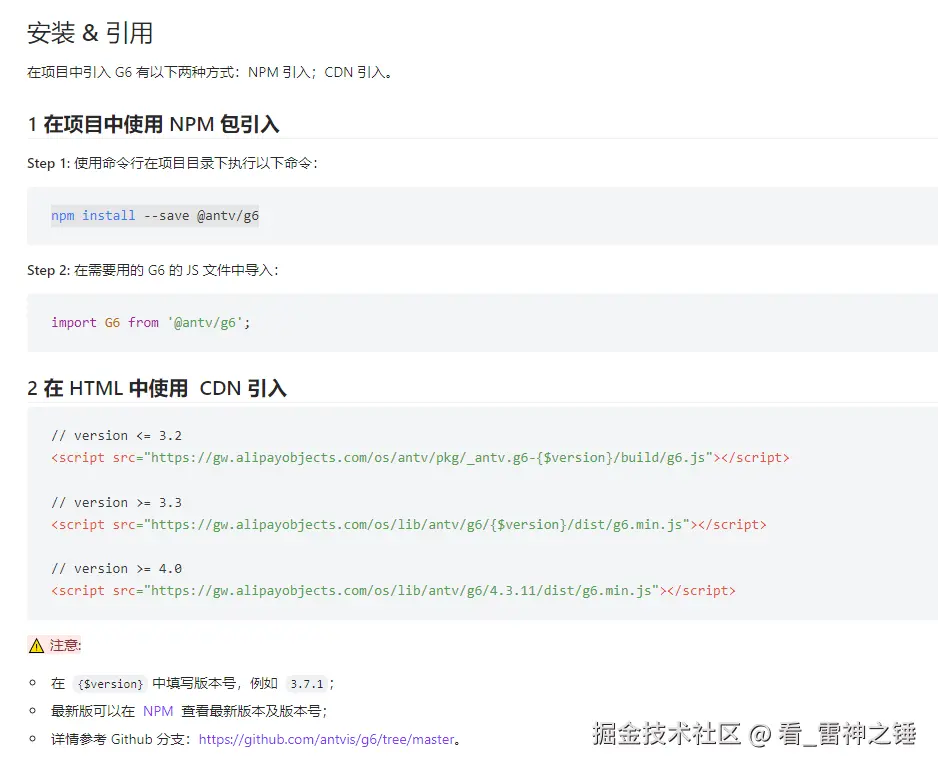Click the warning triangle icon beside 注意
This screenshot has width=938, height=769.
[36, 645]
